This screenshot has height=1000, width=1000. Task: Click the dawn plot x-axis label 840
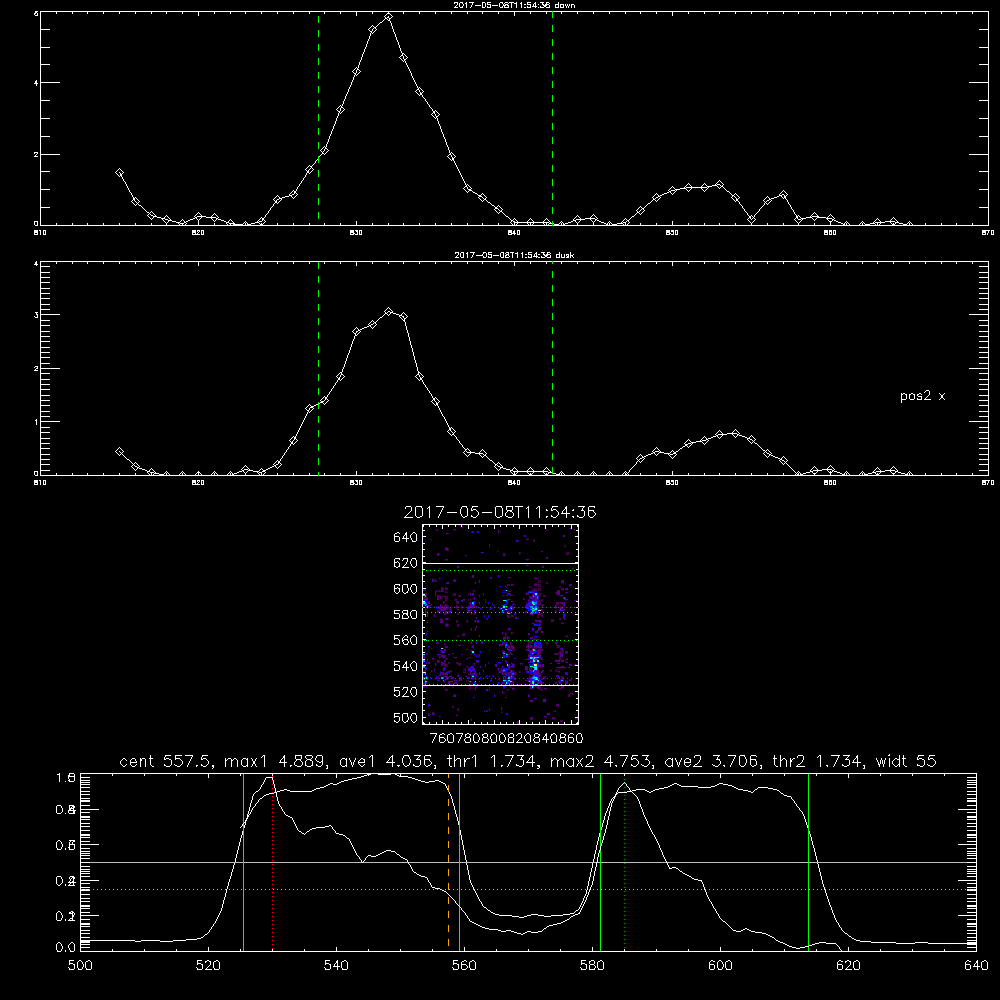[x=514, y=233]
